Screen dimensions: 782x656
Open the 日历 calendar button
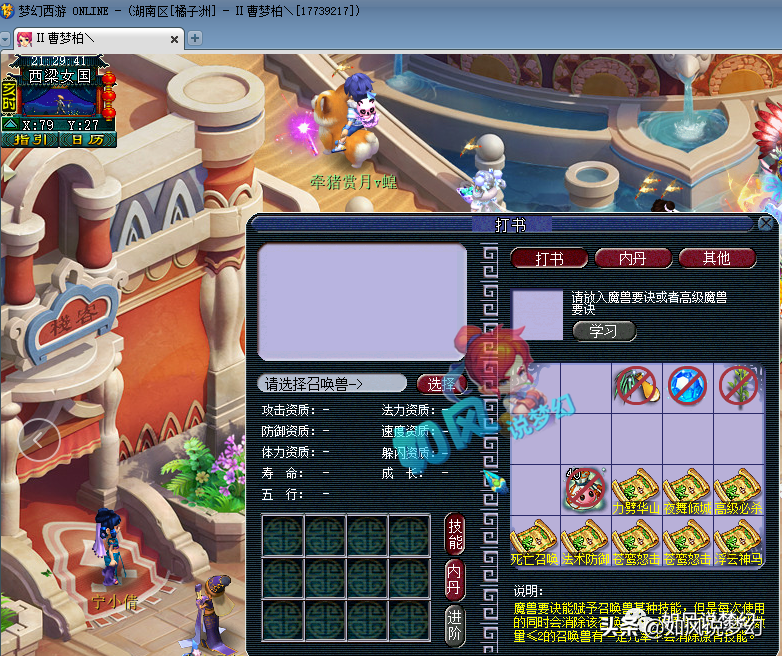(x=88, y=140)
